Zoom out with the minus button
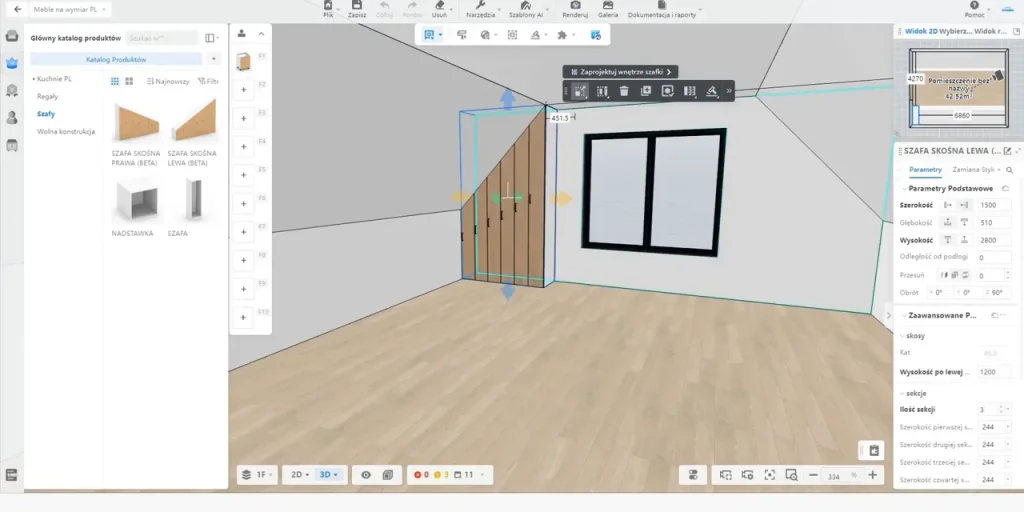 [x=813, y=475]
